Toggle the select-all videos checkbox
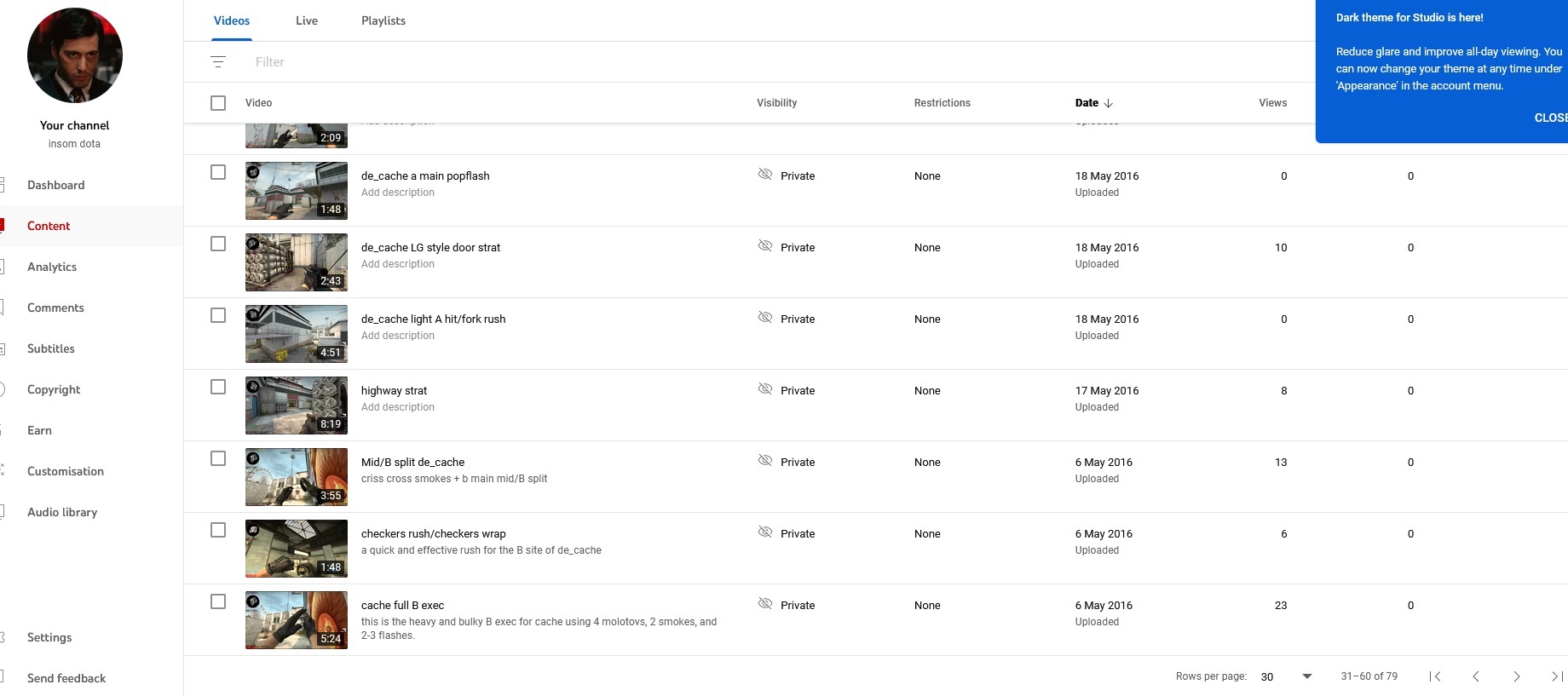Image resolution: width=1568 pixels, height=696 pixels. (x=218, y=103)
